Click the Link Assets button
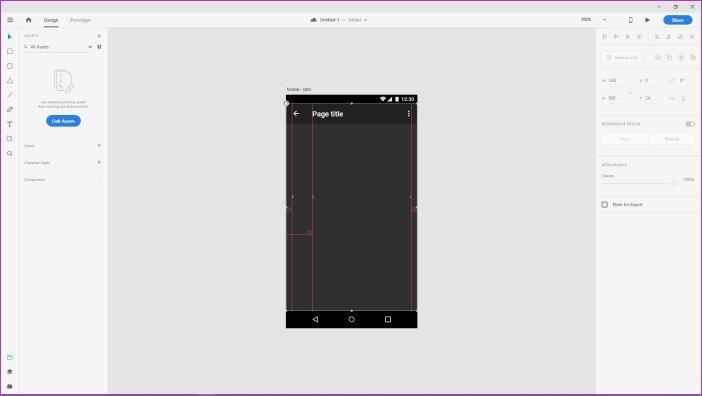The image size is (702, 396). (x=63, y=121)
